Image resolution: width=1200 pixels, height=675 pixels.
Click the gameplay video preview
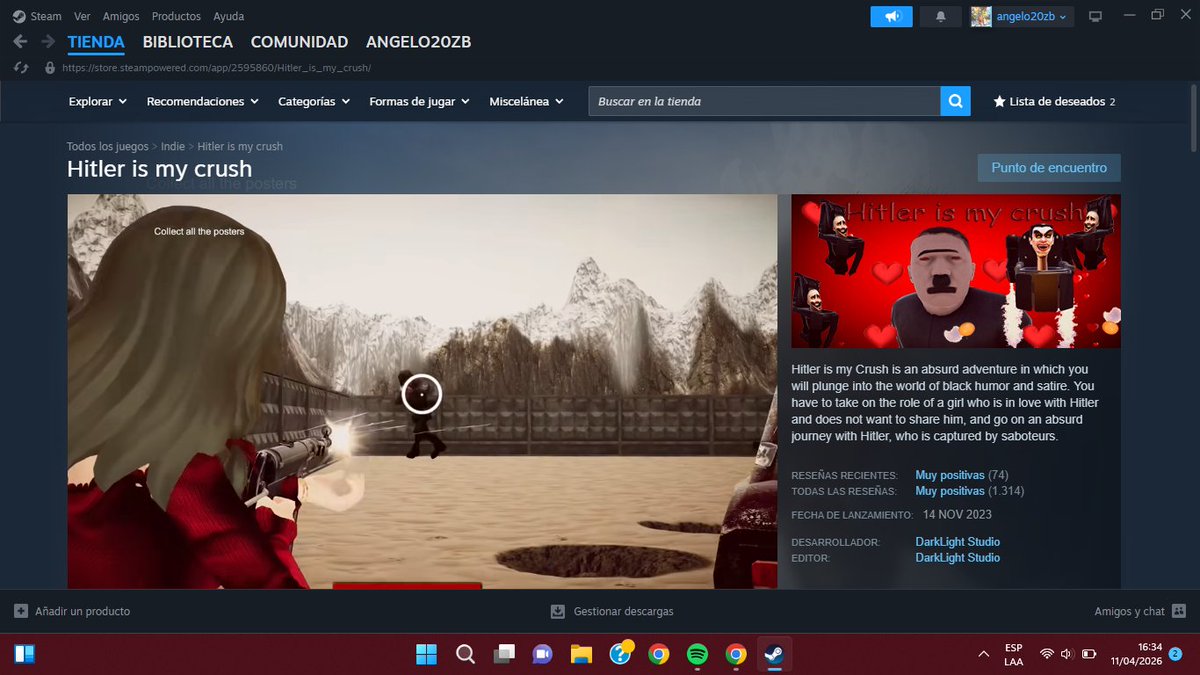[x=422, y=391]
